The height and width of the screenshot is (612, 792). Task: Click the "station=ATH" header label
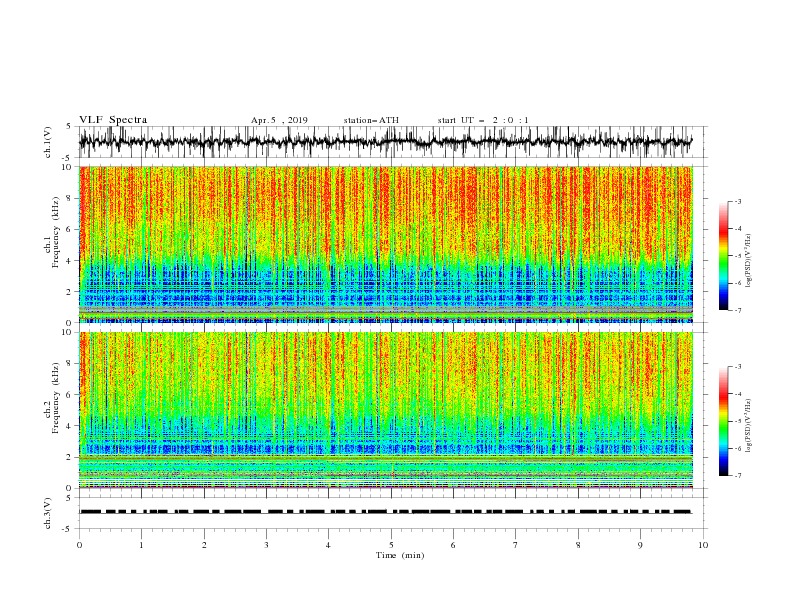pyautogui.click(x=371, y=120)
